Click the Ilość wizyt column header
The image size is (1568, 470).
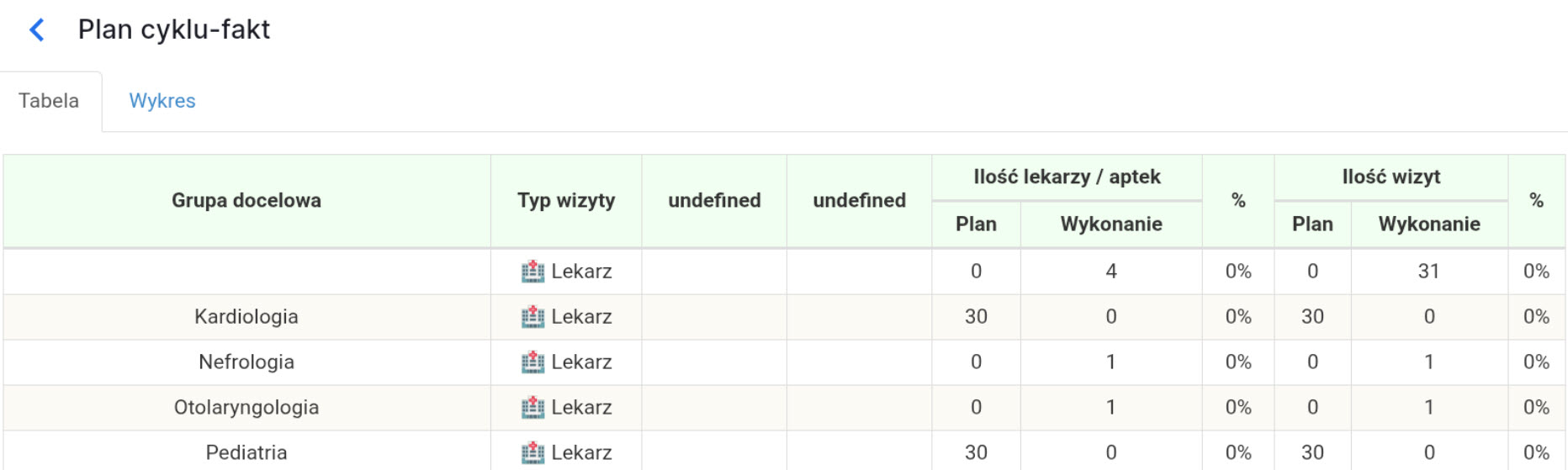tap(1391, 177)
